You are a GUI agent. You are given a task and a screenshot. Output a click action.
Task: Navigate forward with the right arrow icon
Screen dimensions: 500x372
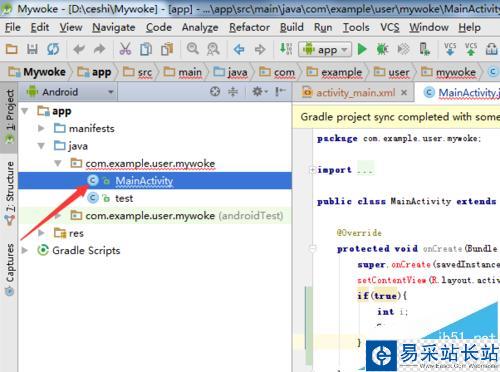coord(260,49)
